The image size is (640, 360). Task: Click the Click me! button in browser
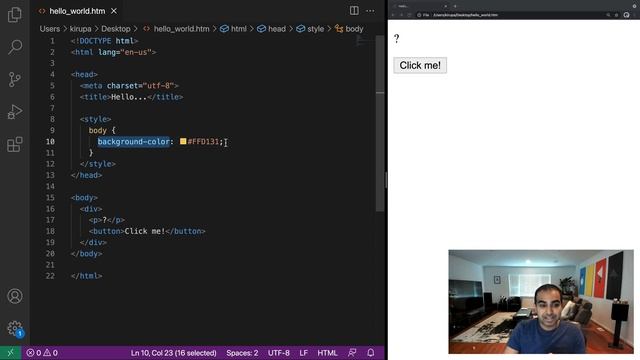(420, 65)
